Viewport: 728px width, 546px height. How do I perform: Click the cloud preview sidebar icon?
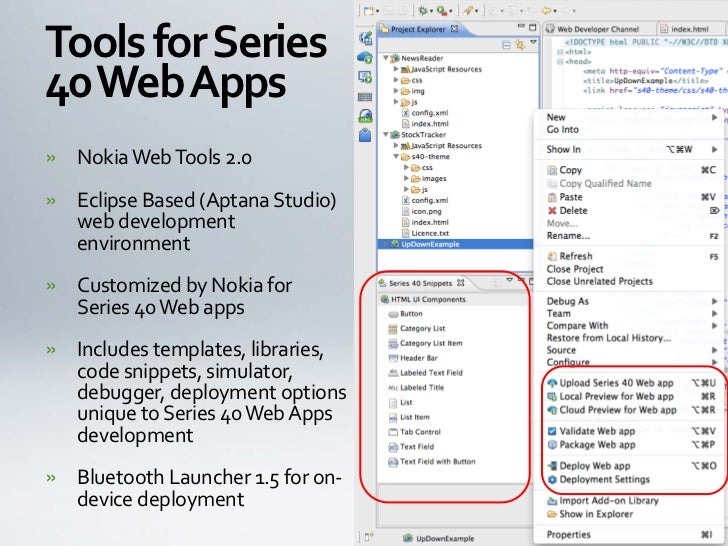[365, 58]
